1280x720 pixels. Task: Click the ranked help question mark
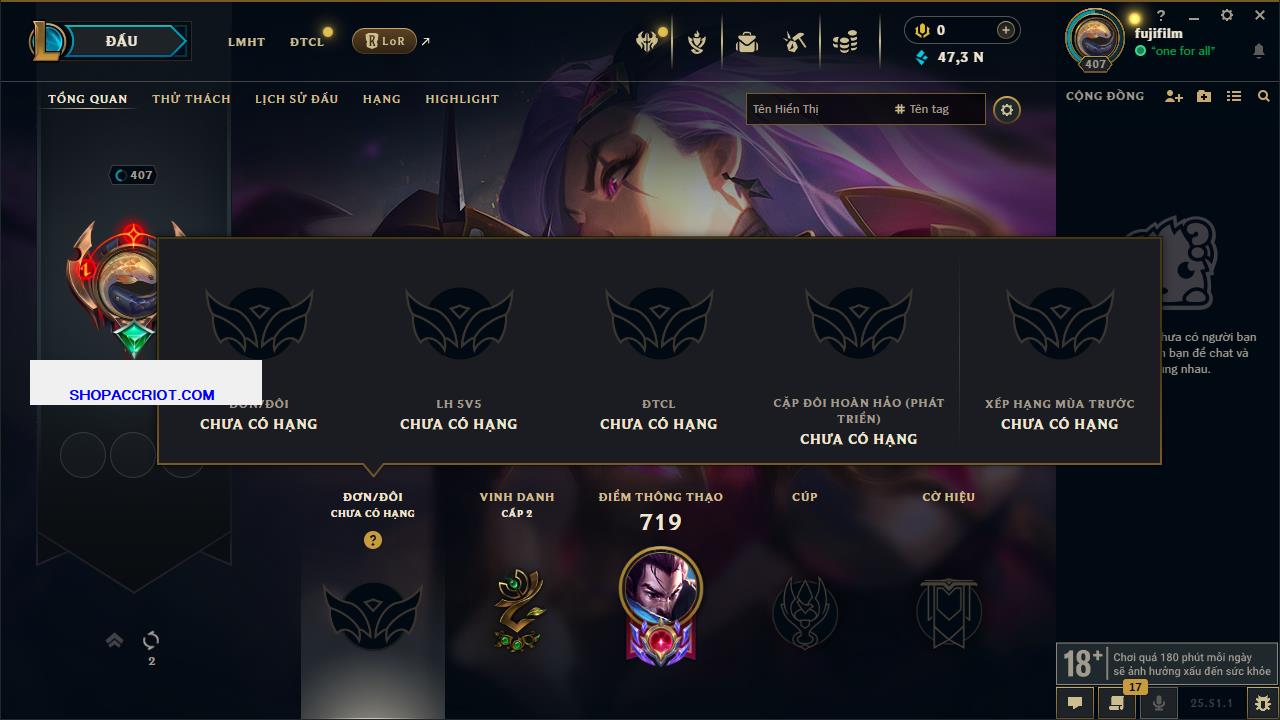click(373, 540)
